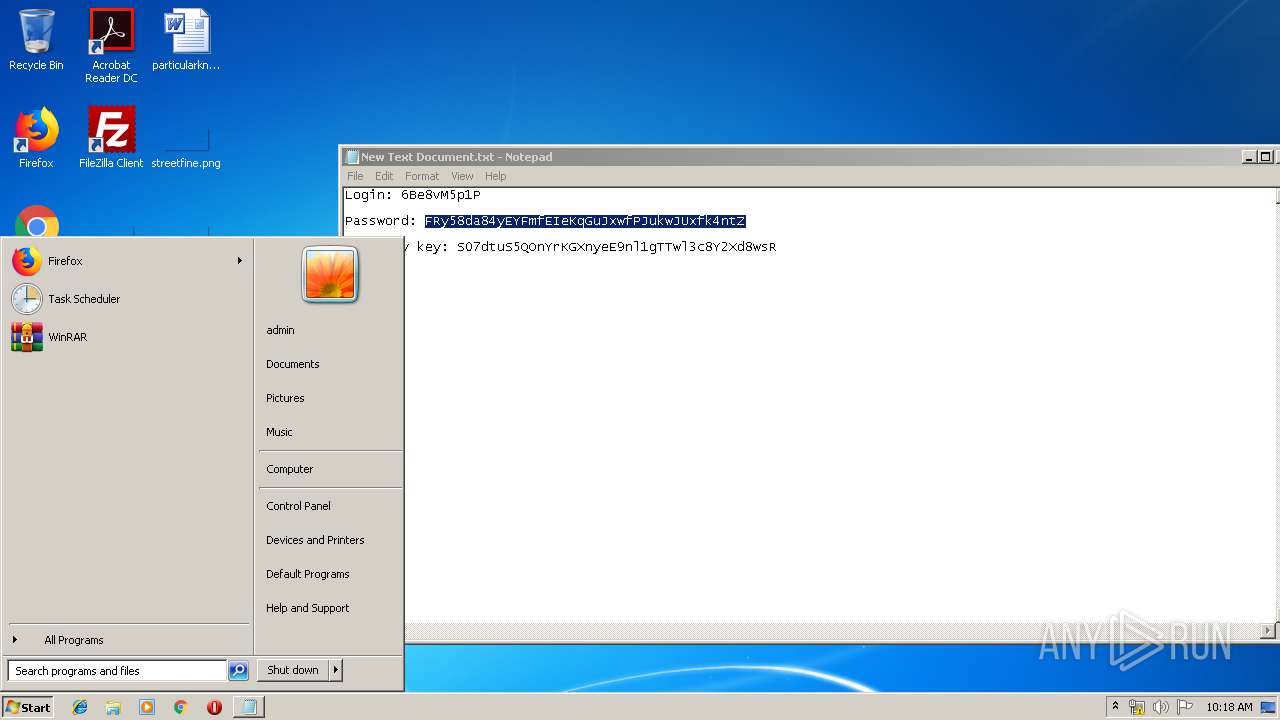Viewport: 1280px width, 720px height.
Task: Click the Google Chrome desktop icon
Action: pos(37,222)
